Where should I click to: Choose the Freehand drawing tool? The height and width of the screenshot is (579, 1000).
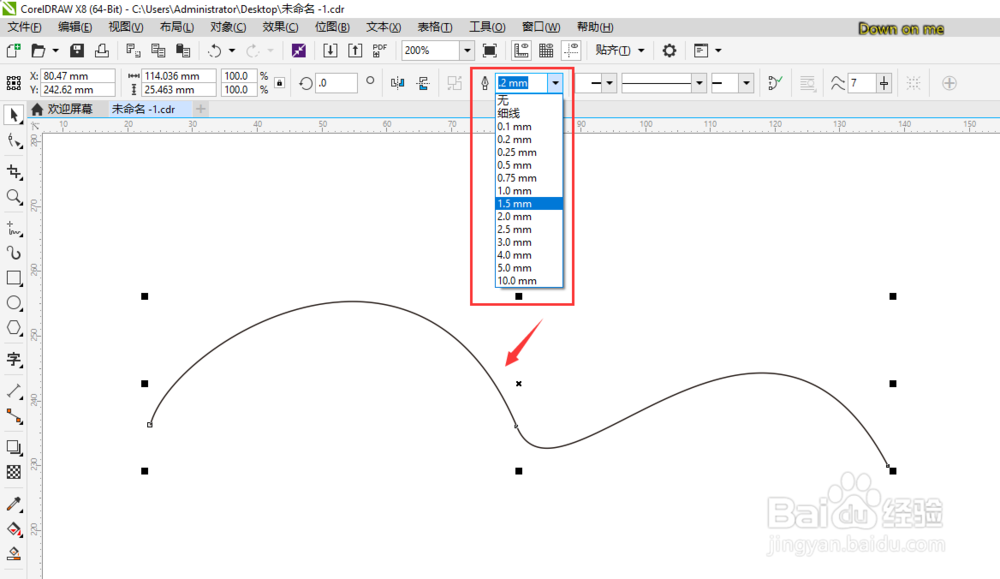(13, 228)
